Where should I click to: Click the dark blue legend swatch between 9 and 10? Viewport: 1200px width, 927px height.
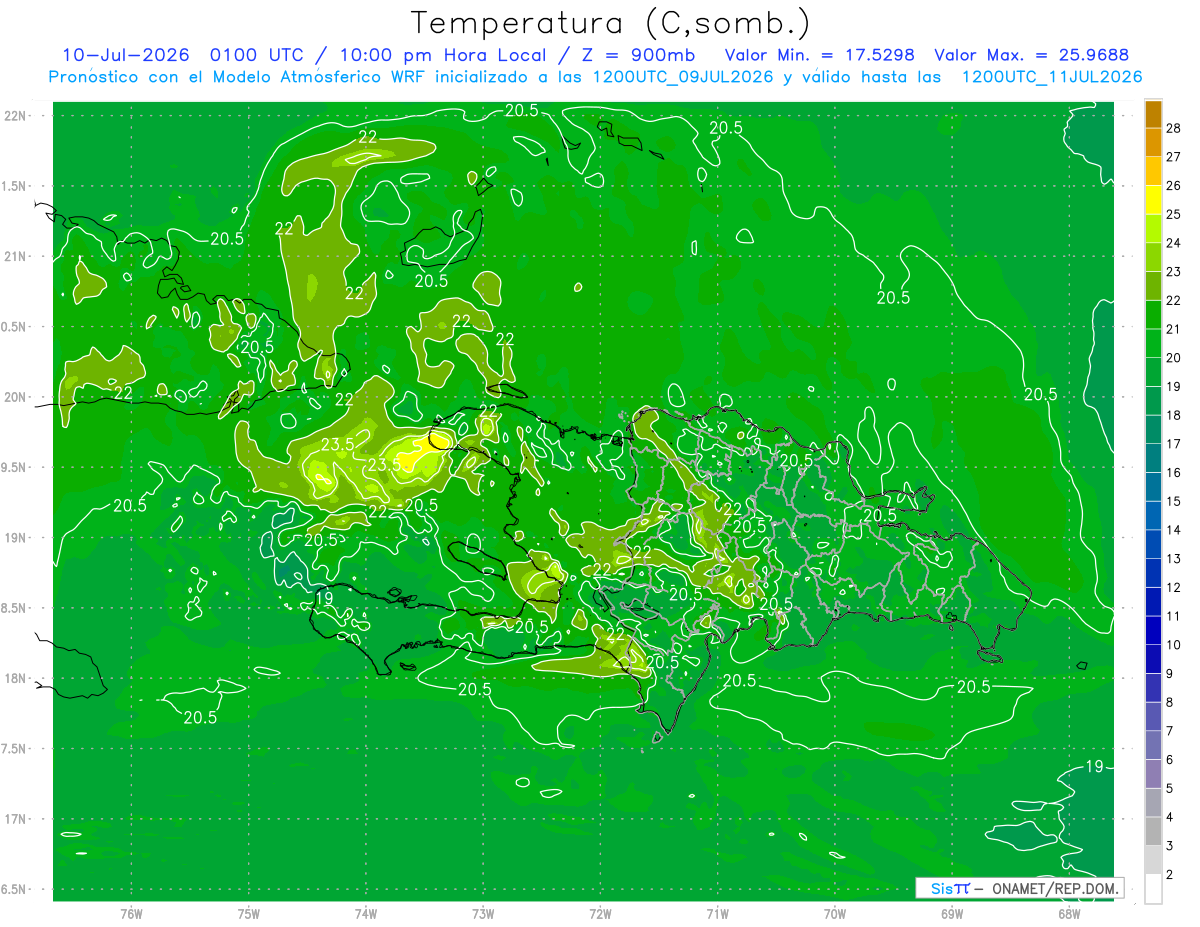1153,660
